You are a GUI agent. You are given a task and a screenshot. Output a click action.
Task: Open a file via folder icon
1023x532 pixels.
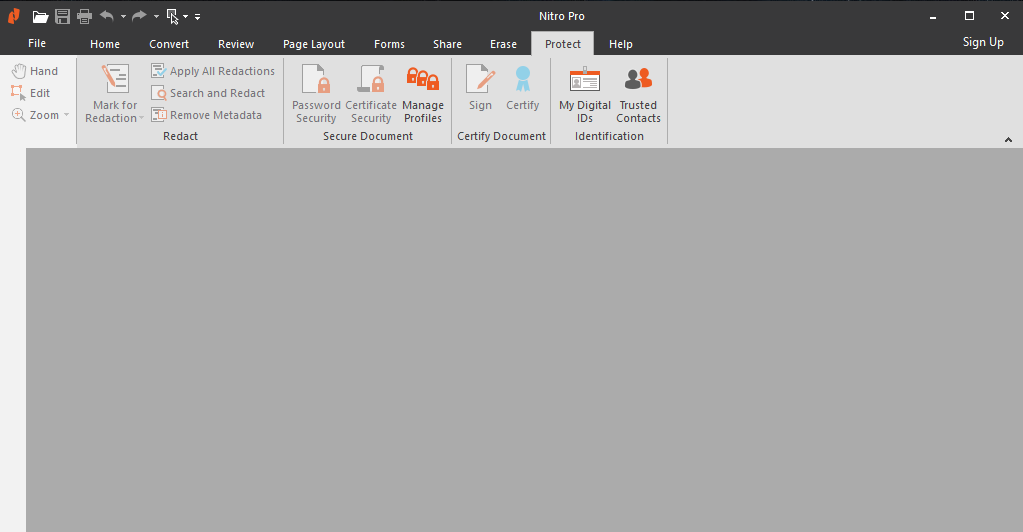point(40,16)
